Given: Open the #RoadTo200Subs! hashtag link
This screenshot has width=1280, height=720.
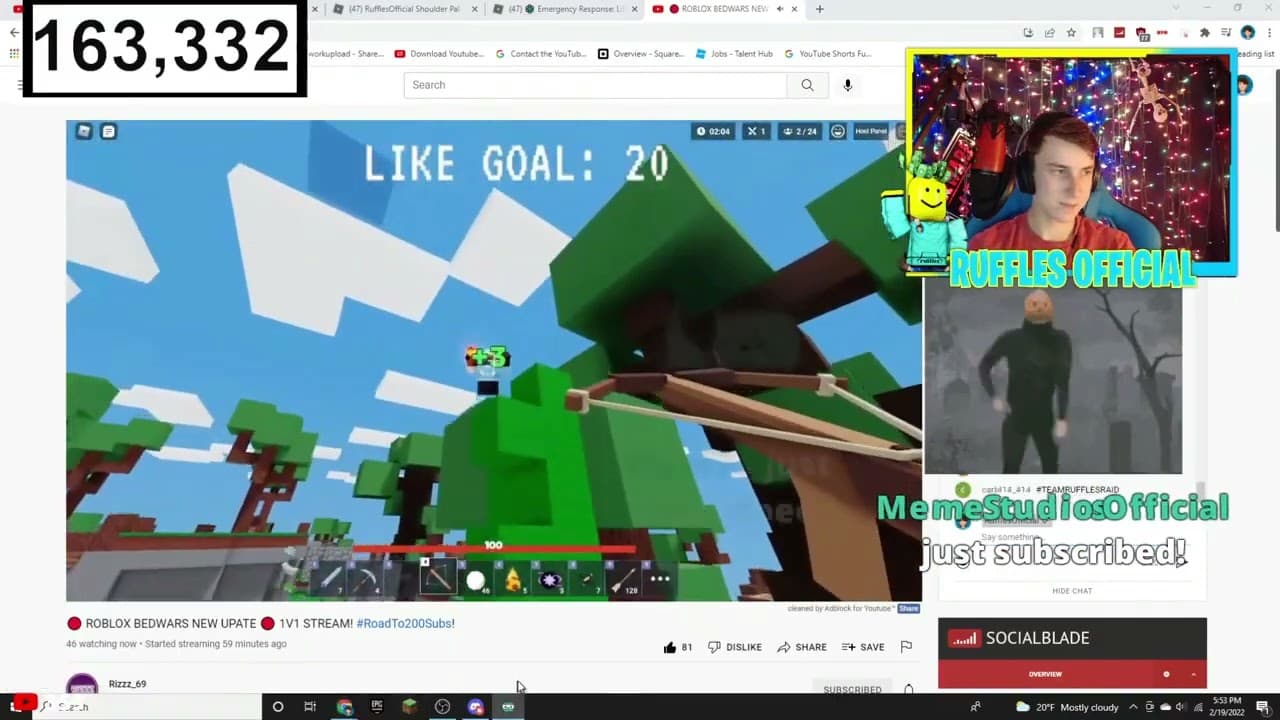Looking at the screenshot, I should click(x=405, y=623).
